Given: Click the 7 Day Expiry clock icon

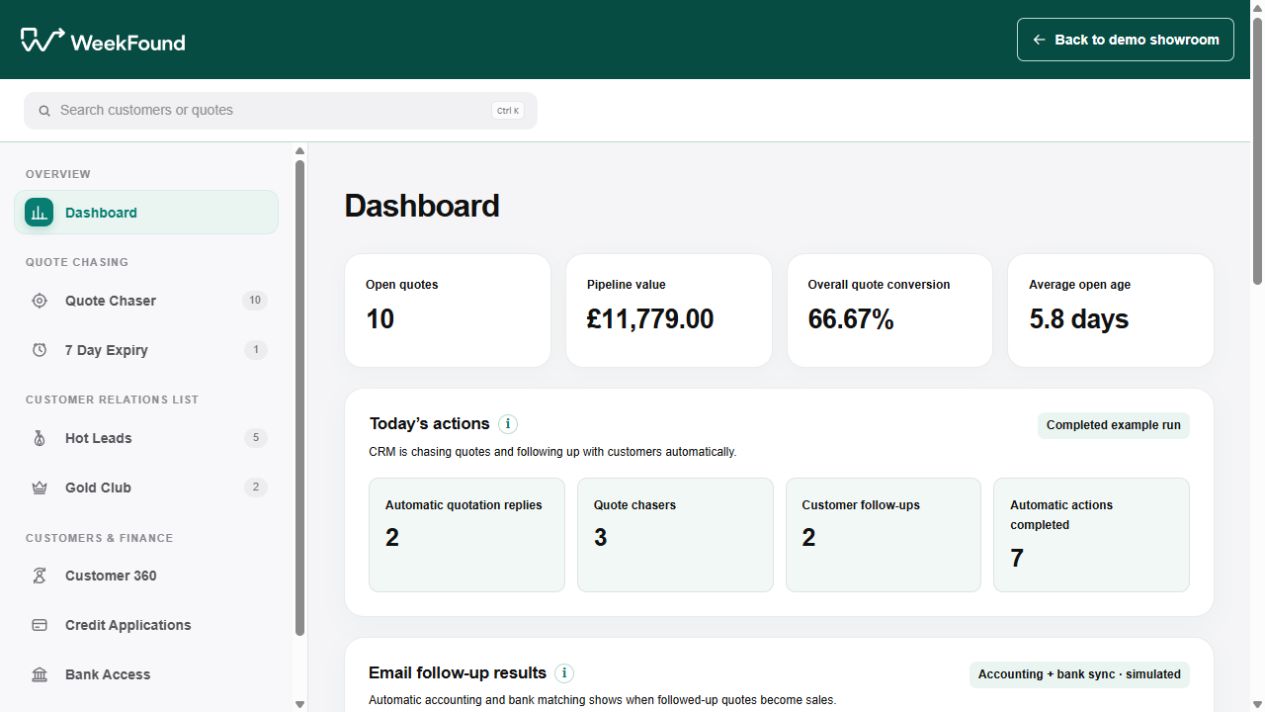Looking at the screenshot, I should [x=39, y=350].
